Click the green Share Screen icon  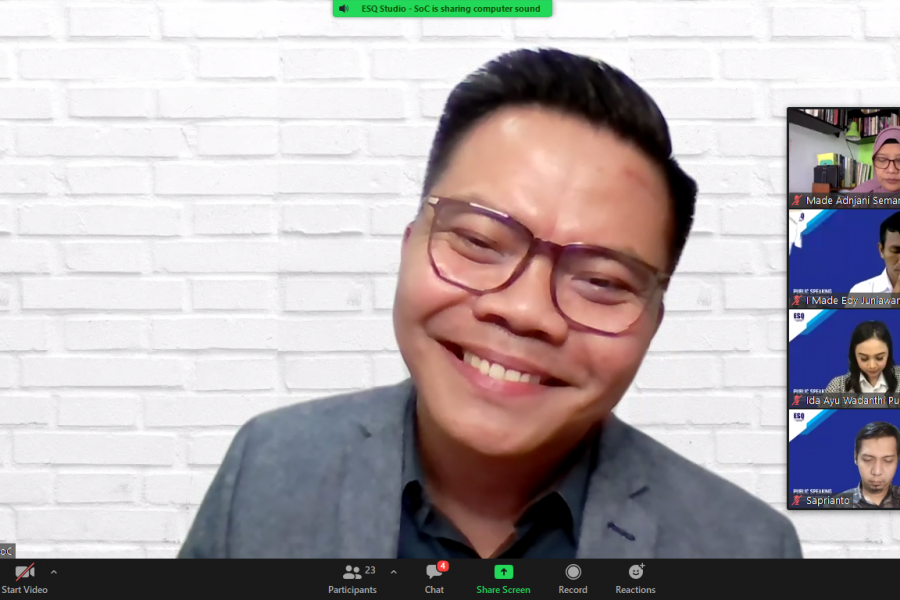click(503, 572)
